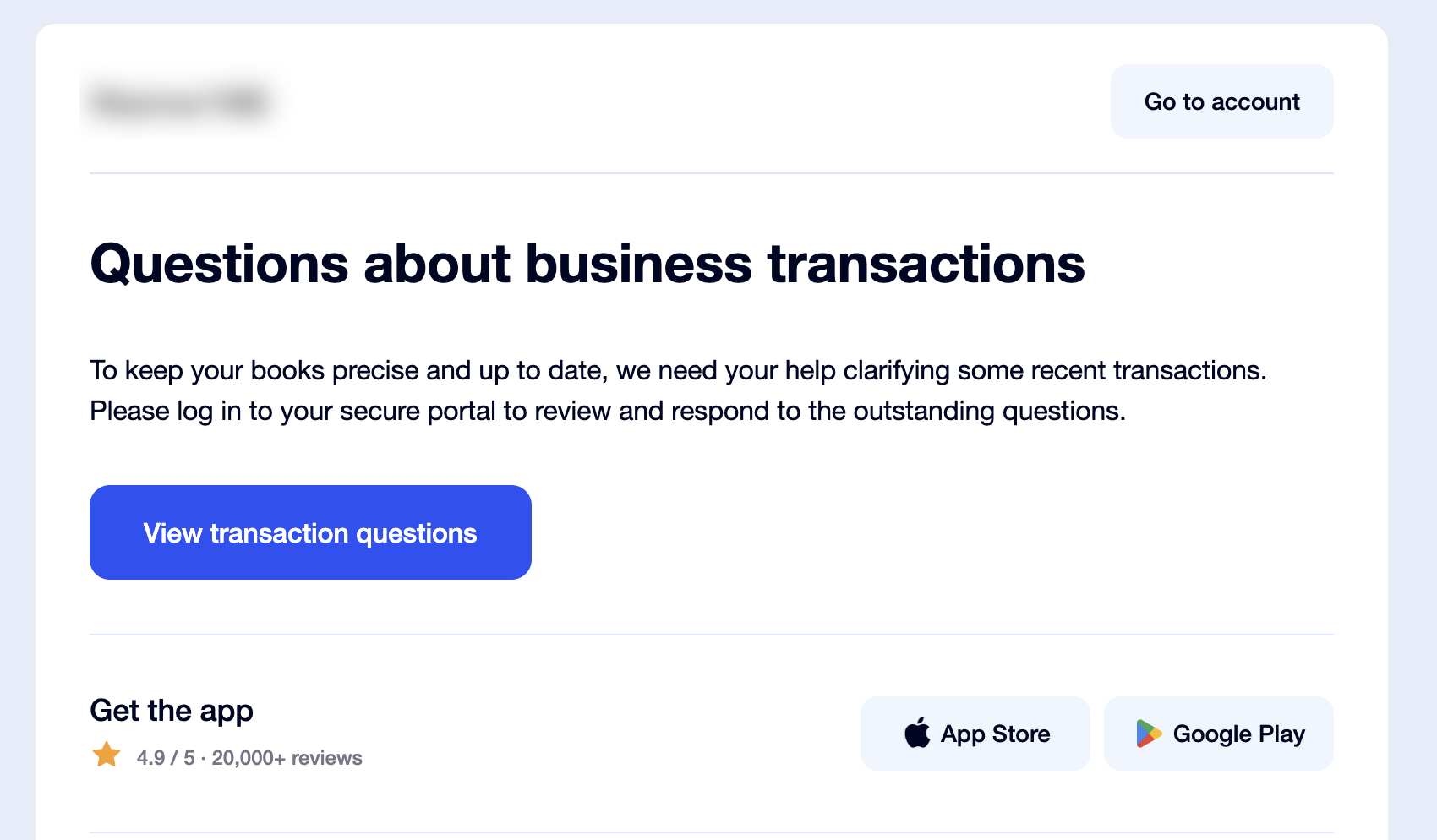Click the word "Questions" in the main heading
This screenshot has width=1437, height=840.
(219, 264)
